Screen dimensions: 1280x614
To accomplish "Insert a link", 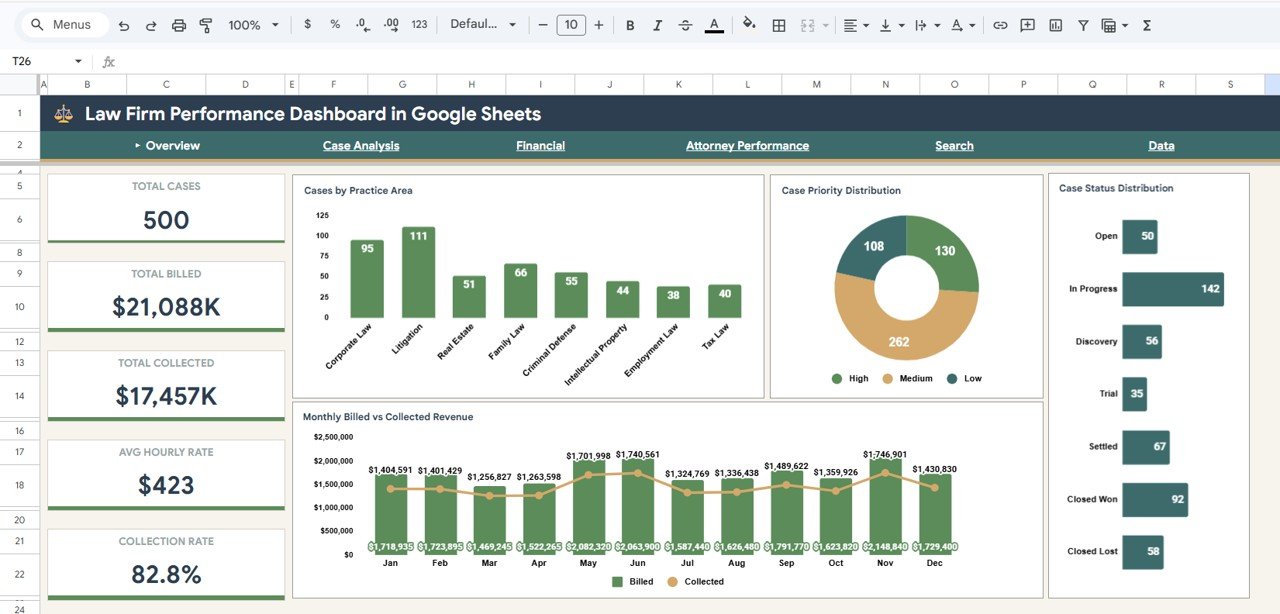I will pos(1000,24).
